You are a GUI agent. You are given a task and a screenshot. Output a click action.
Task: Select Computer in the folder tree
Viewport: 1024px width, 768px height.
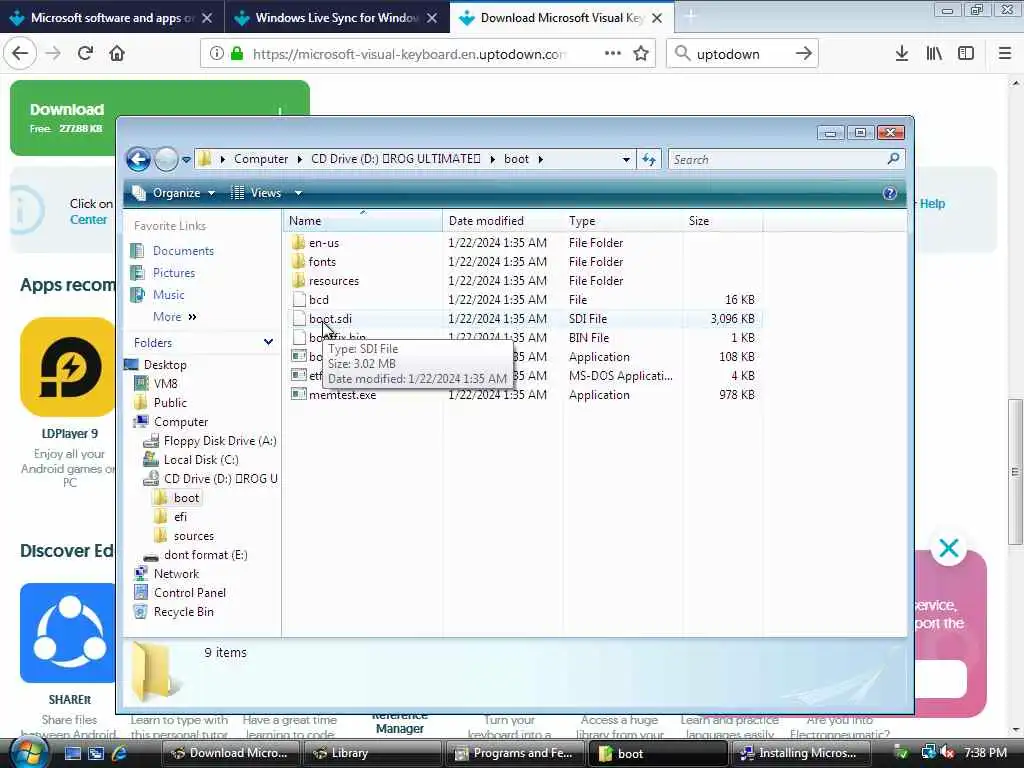pyautogui.click(x=180, y=422)
